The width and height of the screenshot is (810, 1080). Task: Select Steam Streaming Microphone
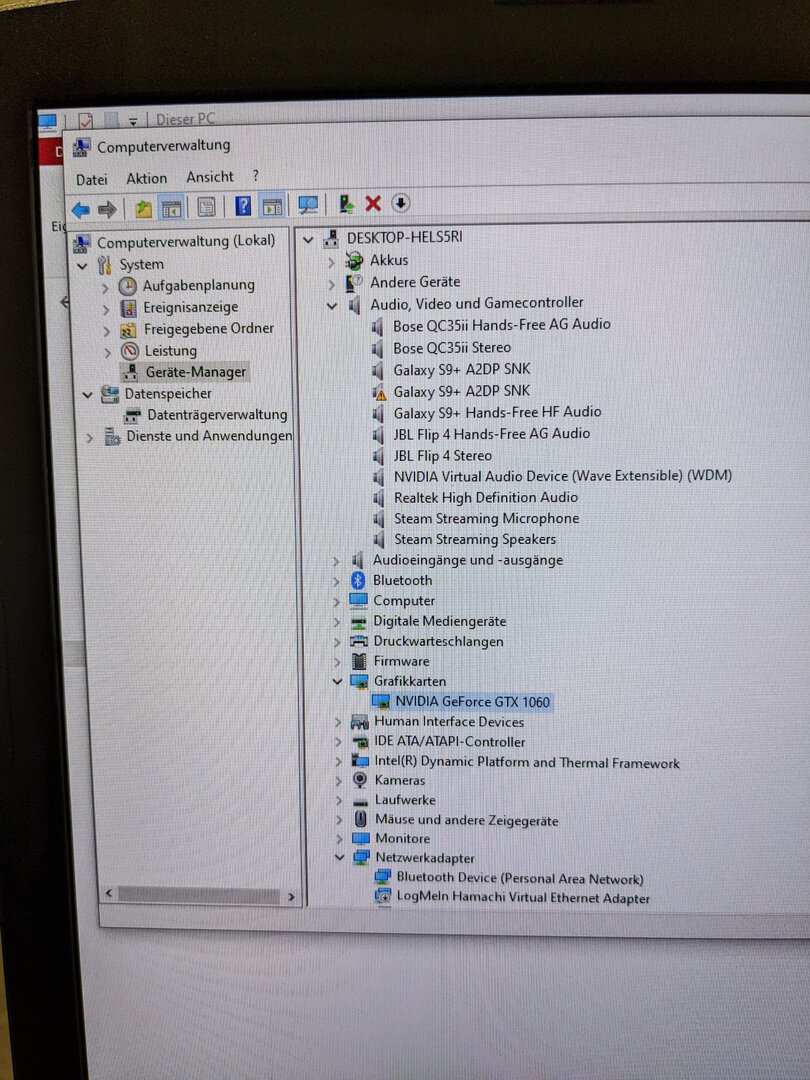(486, 519)
